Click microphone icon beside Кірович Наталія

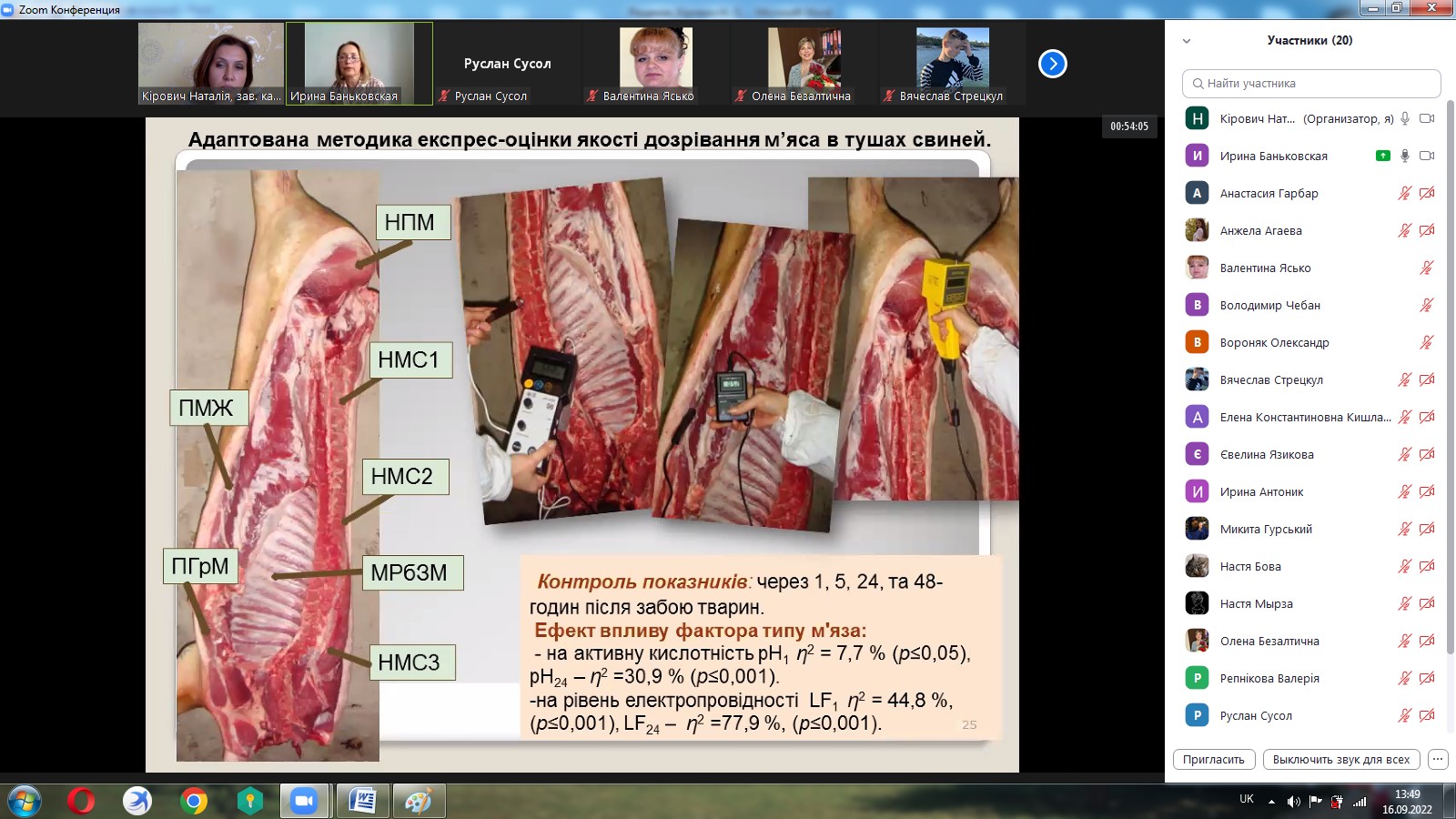(1405, 118)
